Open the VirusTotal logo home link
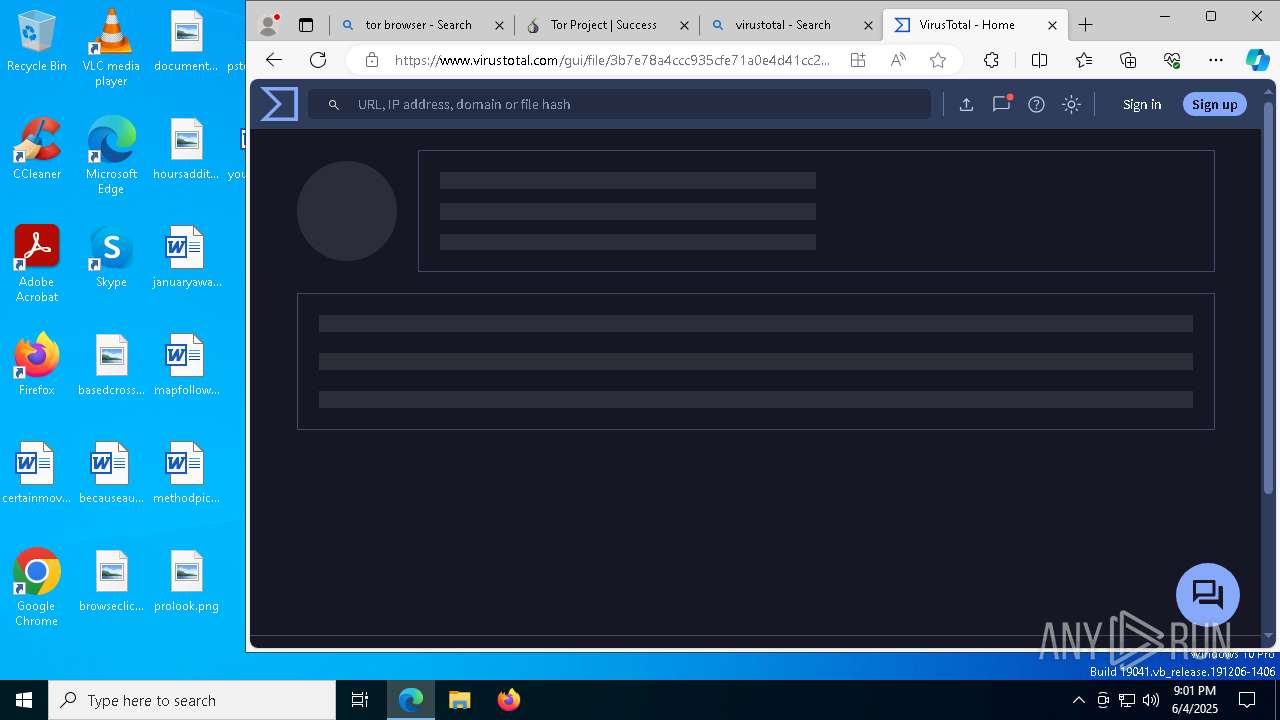 tap(279, 104)
